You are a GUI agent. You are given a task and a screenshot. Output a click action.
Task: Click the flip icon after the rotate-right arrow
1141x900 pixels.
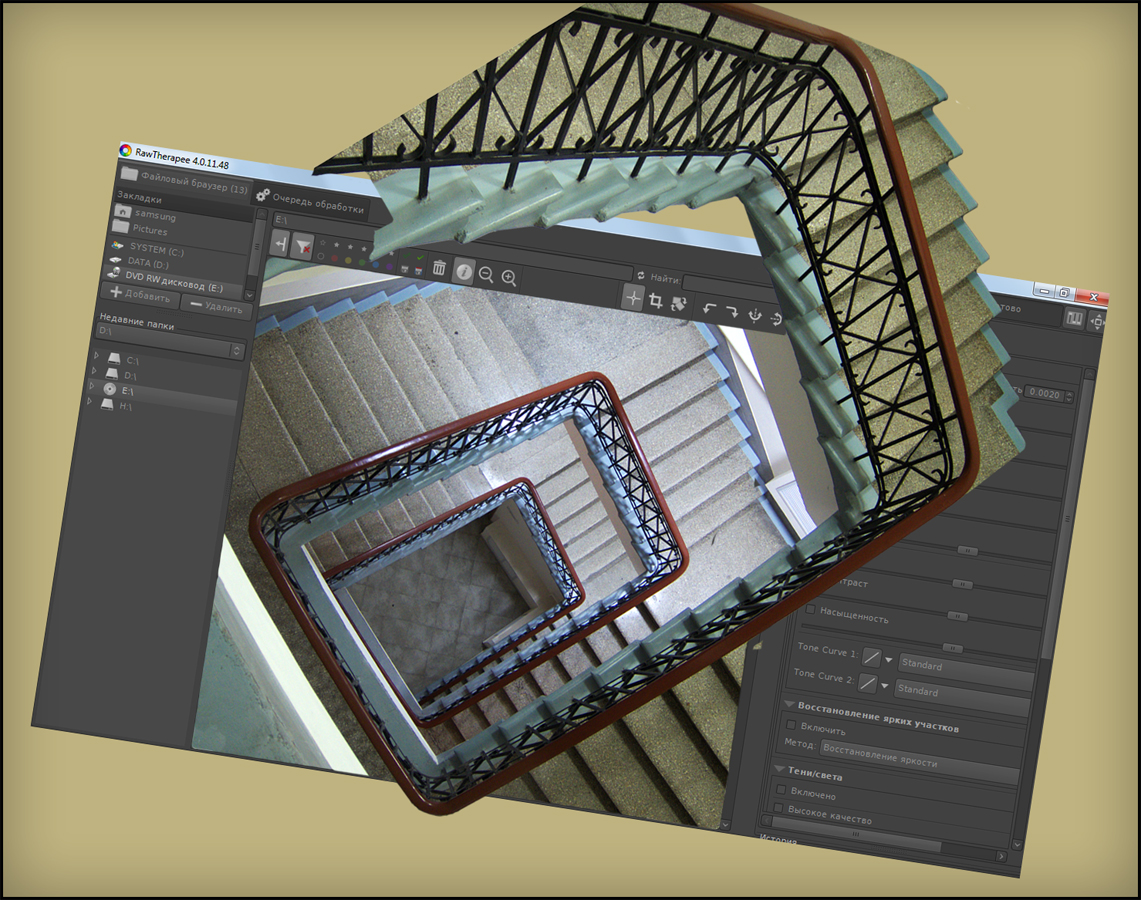(755, 314)
